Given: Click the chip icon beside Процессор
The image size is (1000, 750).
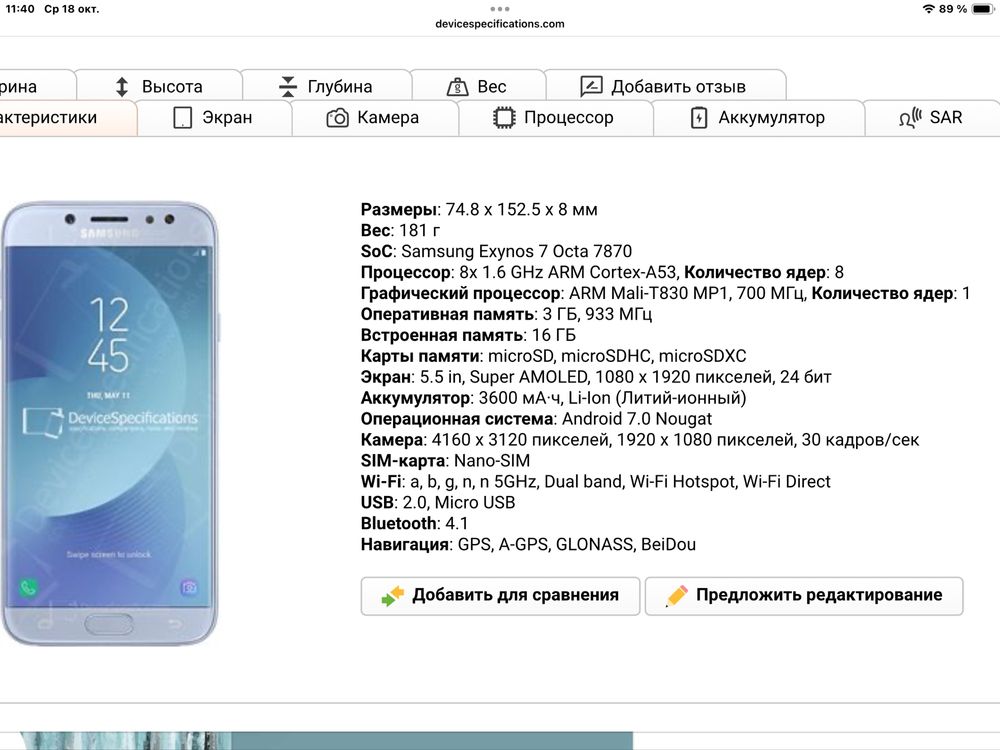Looking at the screenshot, I should [x=504, y=118].
